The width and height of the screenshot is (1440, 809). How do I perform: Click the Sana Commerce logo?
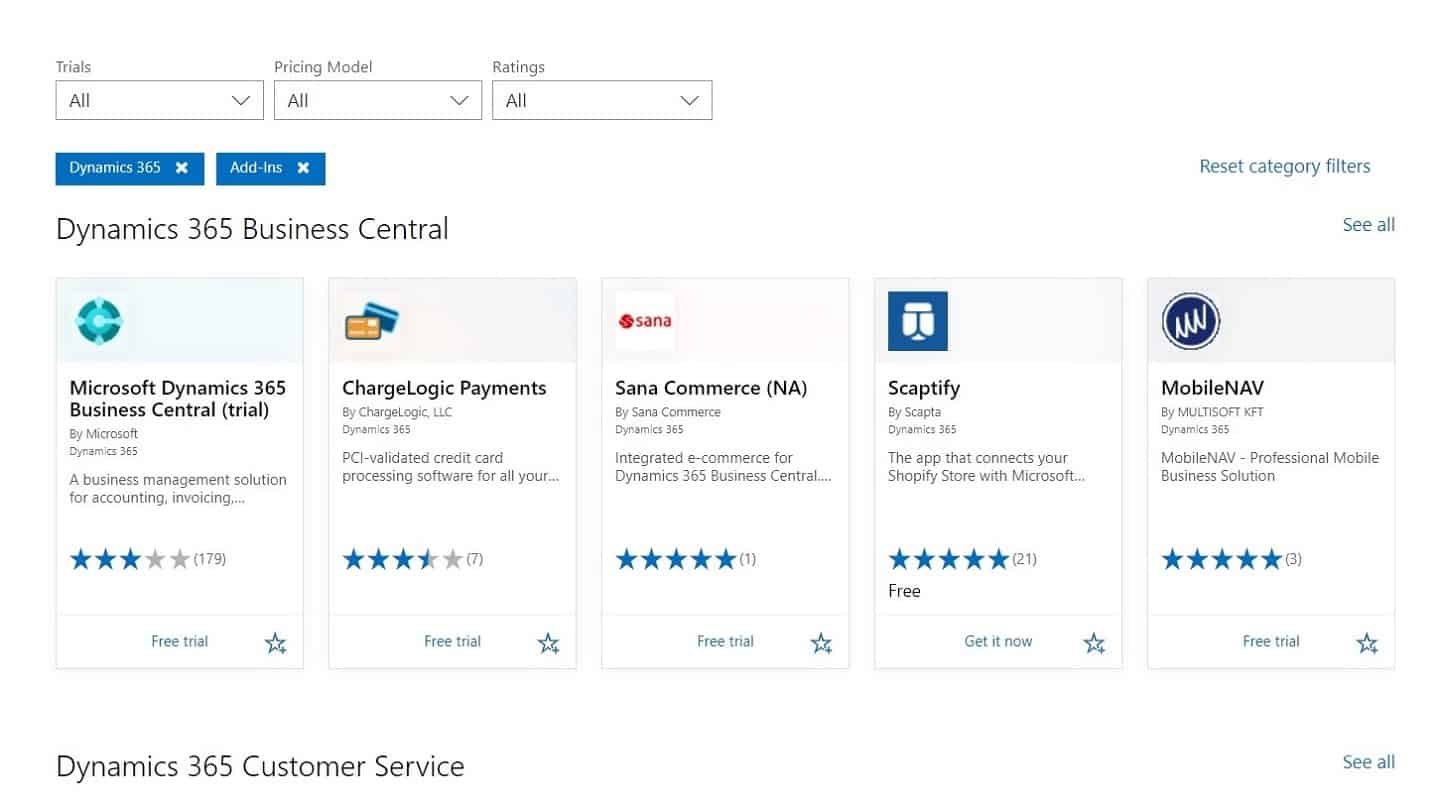tap(645, 321)
